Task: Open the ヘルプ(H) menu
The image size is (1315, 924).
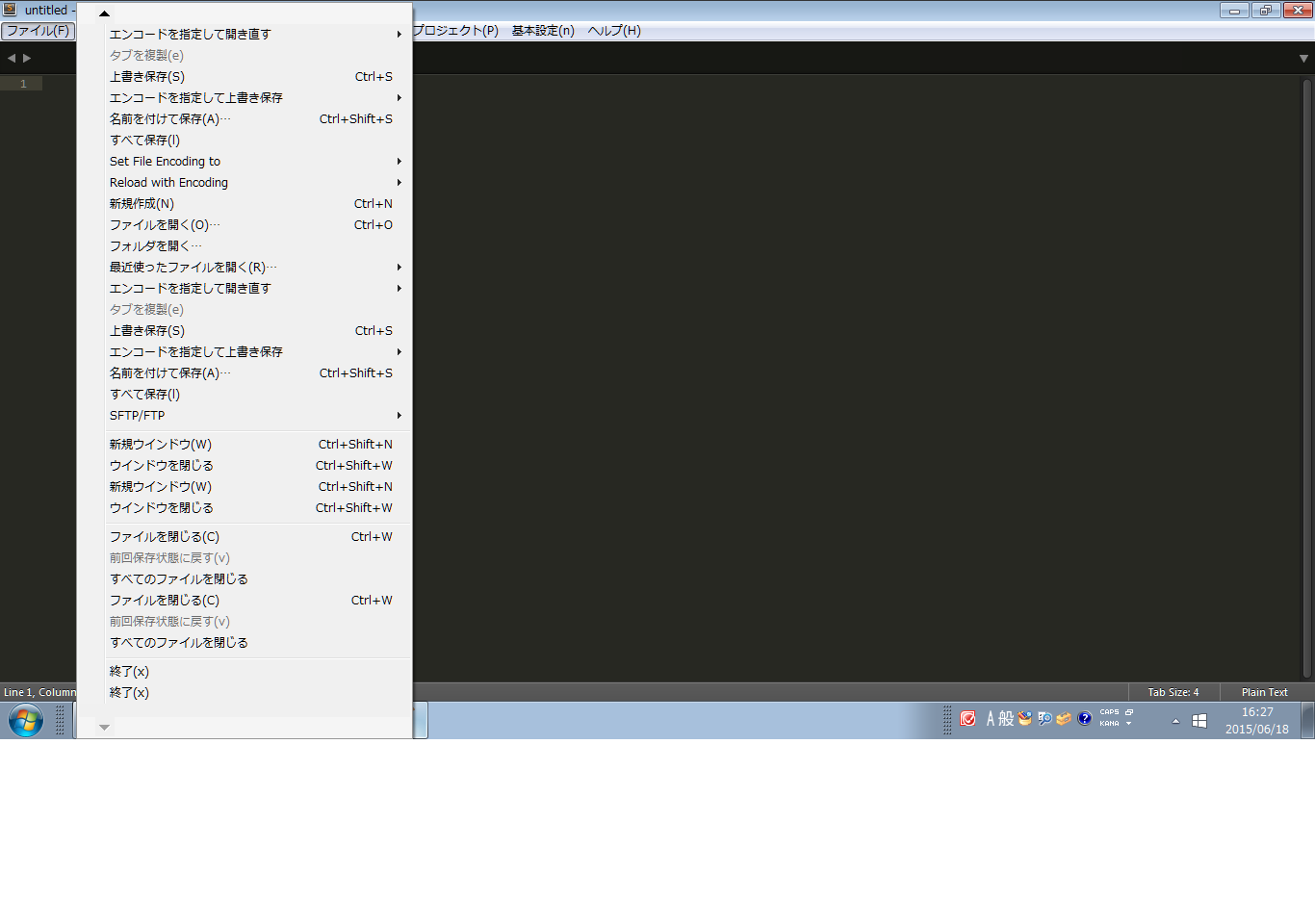Action: [x=614, y=31]
